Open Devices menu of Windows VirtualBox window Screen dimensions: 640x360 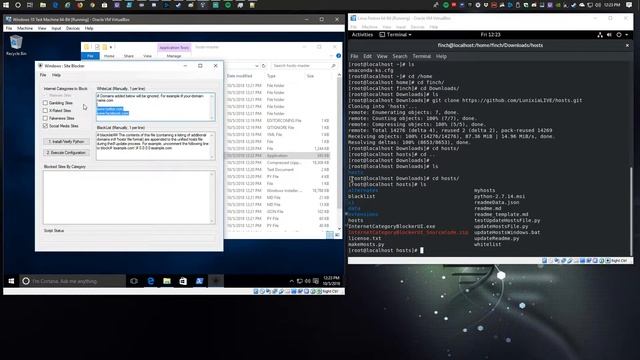pos(73,29)
